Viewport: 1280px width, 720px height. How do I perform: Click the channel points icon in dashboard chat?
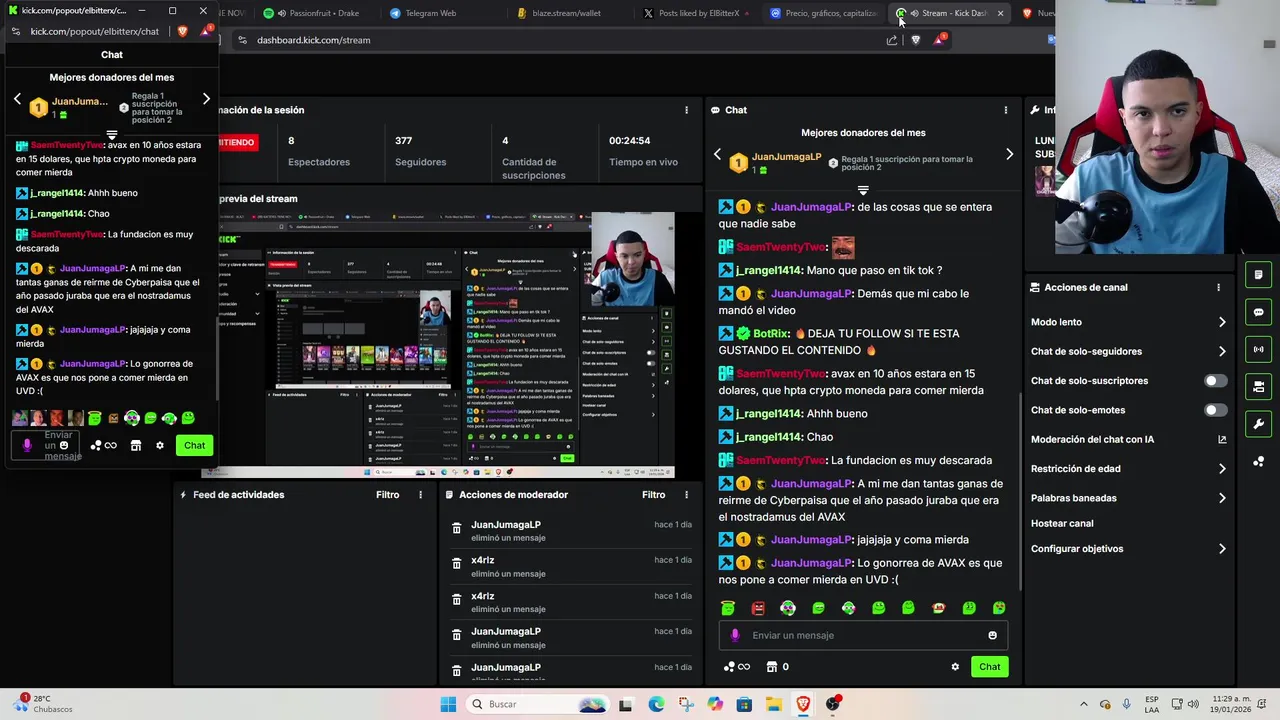[729, 667]
